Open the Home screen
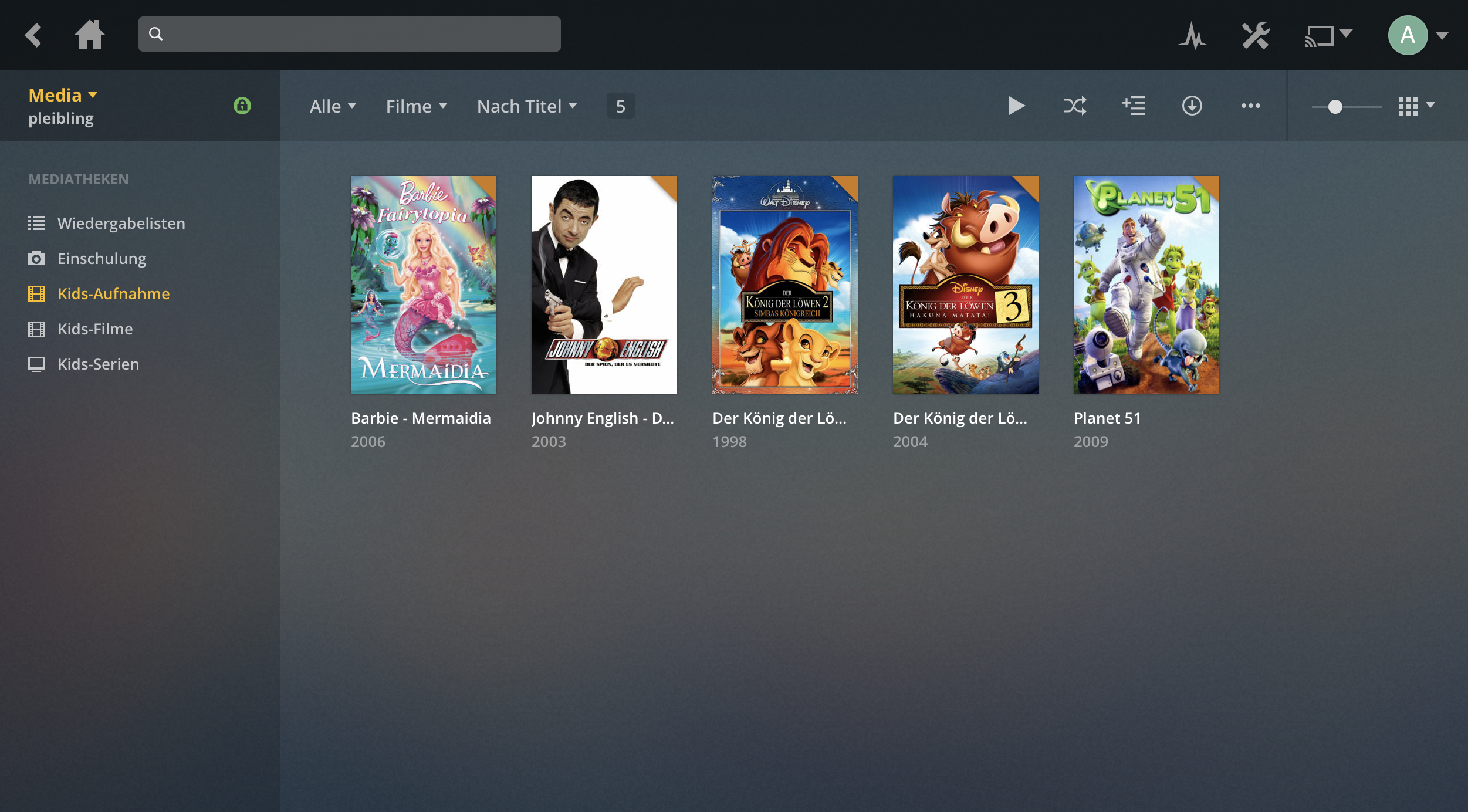The width and height of the screenshot is (1468, 812). click(90, 35)
